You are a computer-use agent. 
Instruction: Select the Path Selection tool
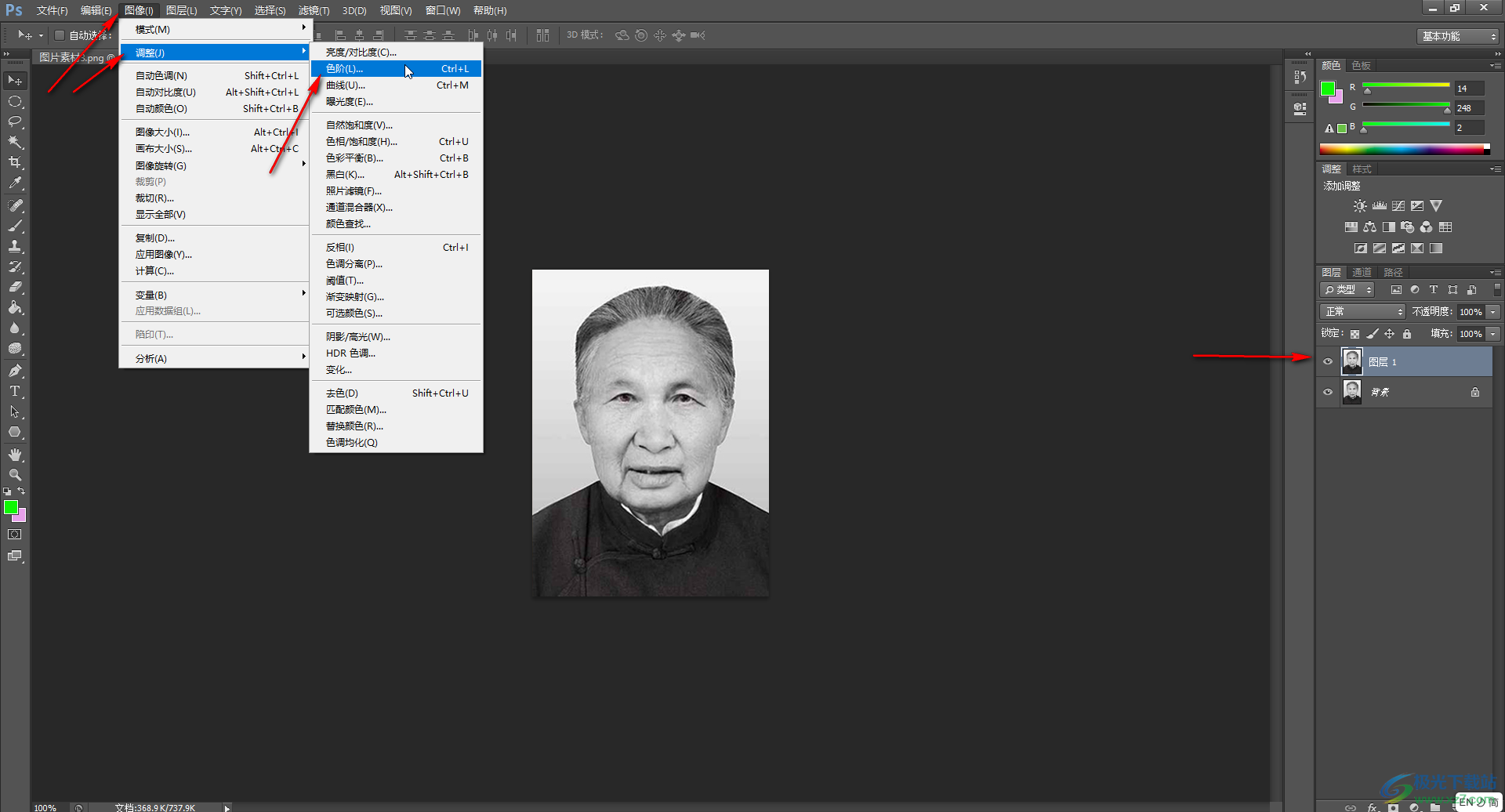point(15,411)
